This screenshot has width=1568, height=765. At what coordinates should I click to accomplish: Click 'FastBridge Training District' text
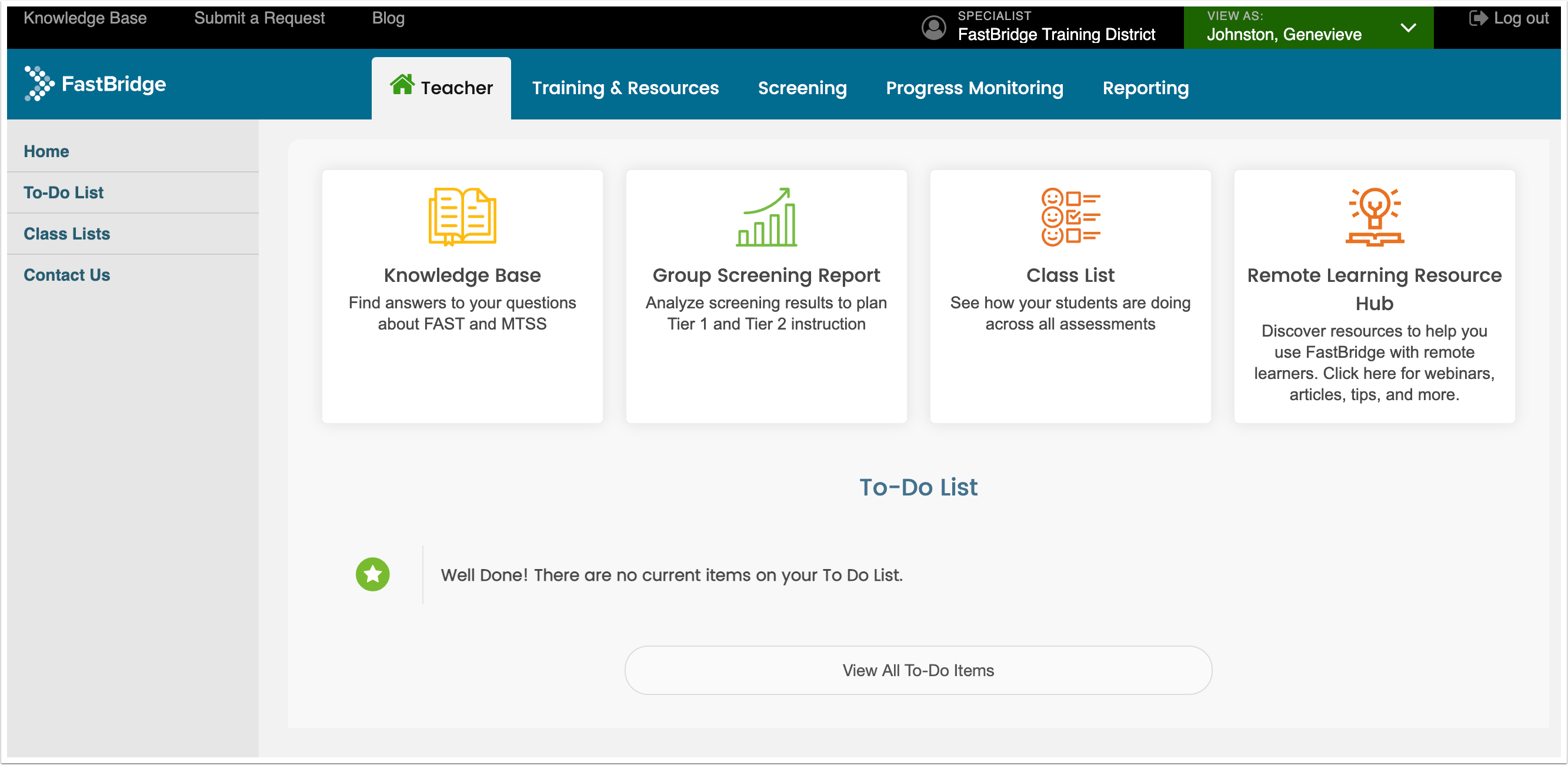tap(1056, 34)
